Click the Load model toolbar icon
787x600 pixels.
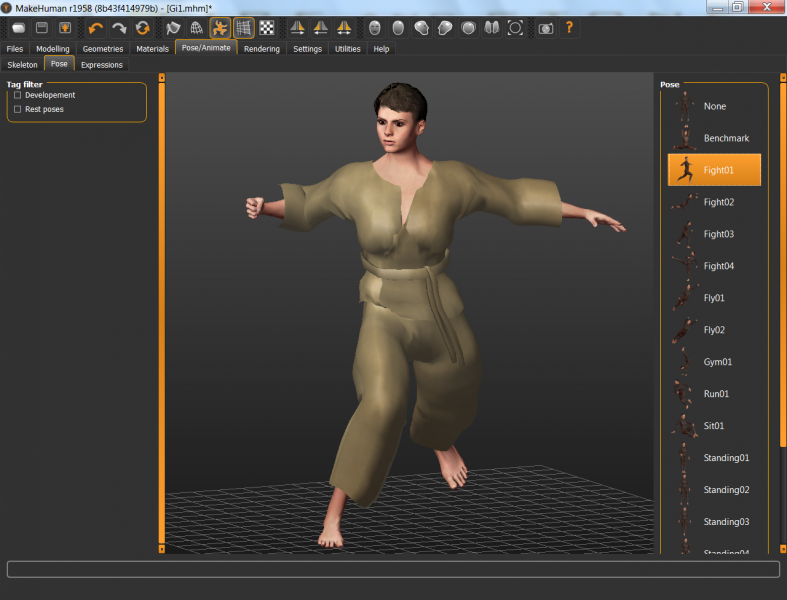[19, 28]
